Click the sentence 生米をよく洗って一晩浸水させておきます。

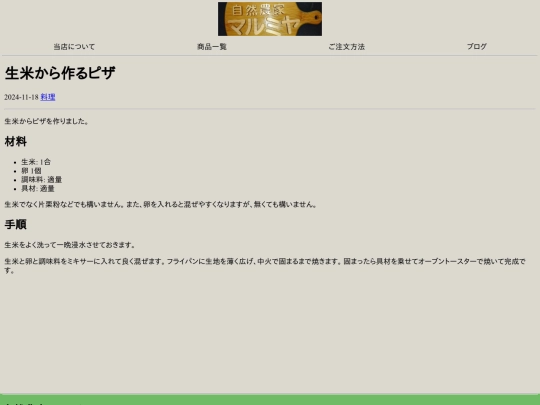[x=70, y=245]
